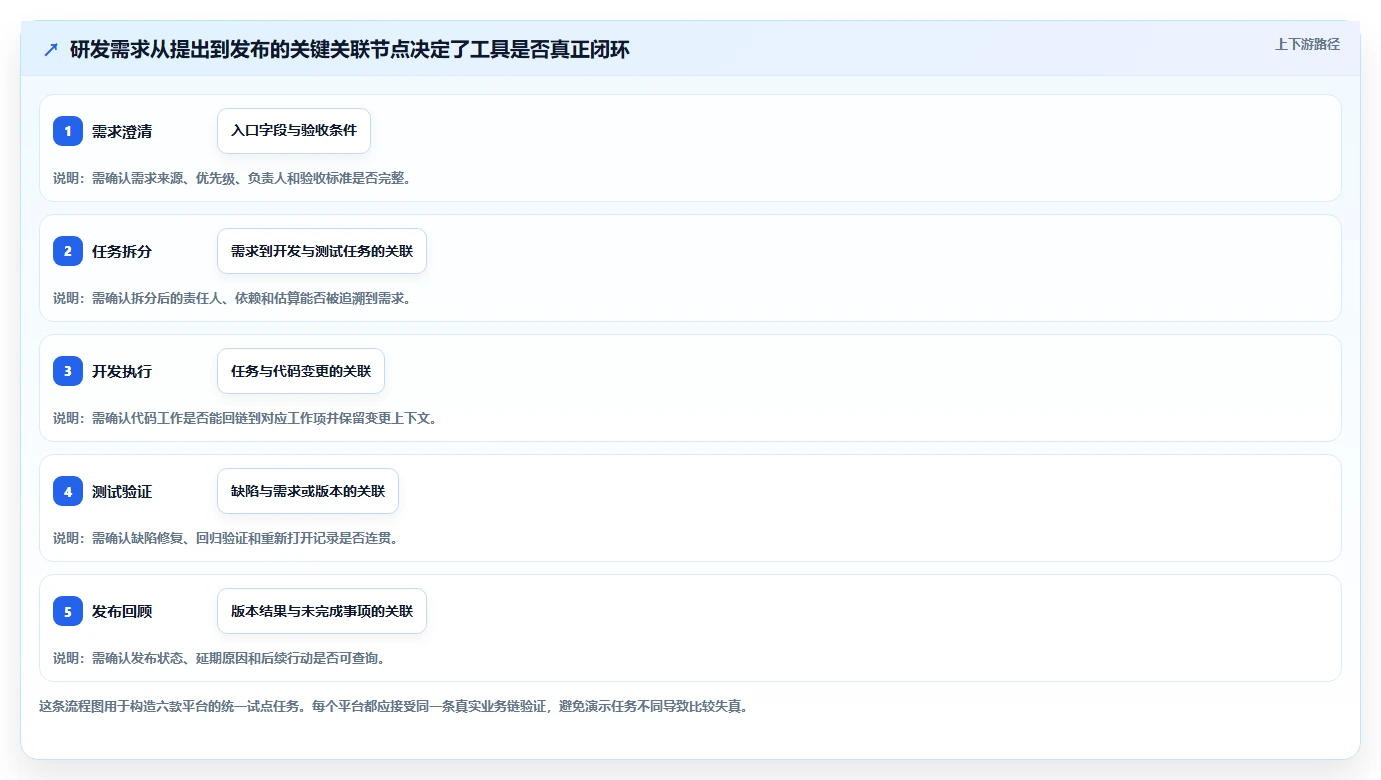Click step number badge 2 for 任务拆分
Image resolution: width=1381 pixels, height=780 pixels.
click(x=68, y=251)
